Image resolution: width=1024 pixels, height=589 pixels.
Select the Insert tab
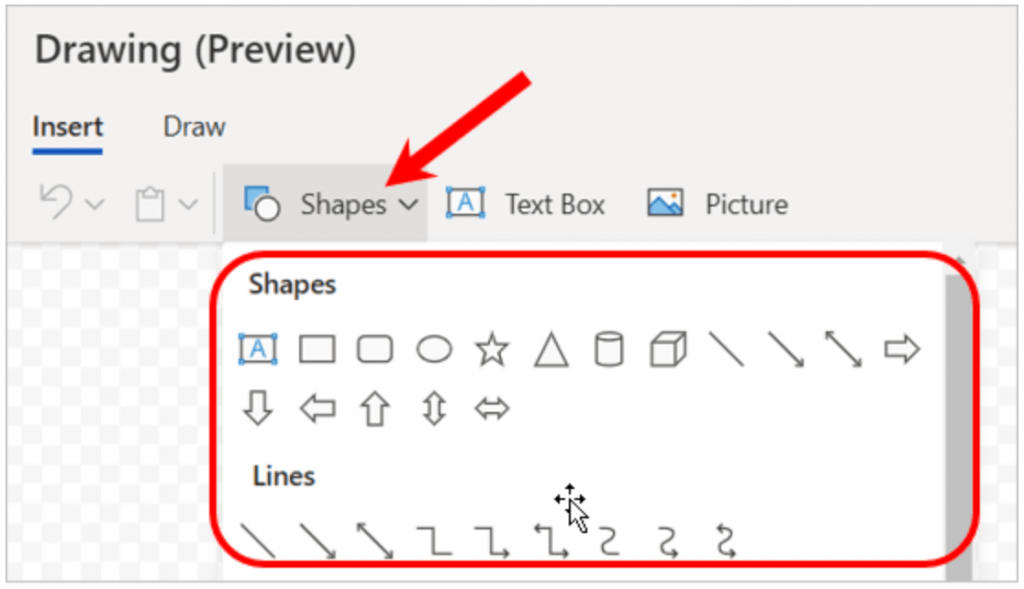(66, 126)
